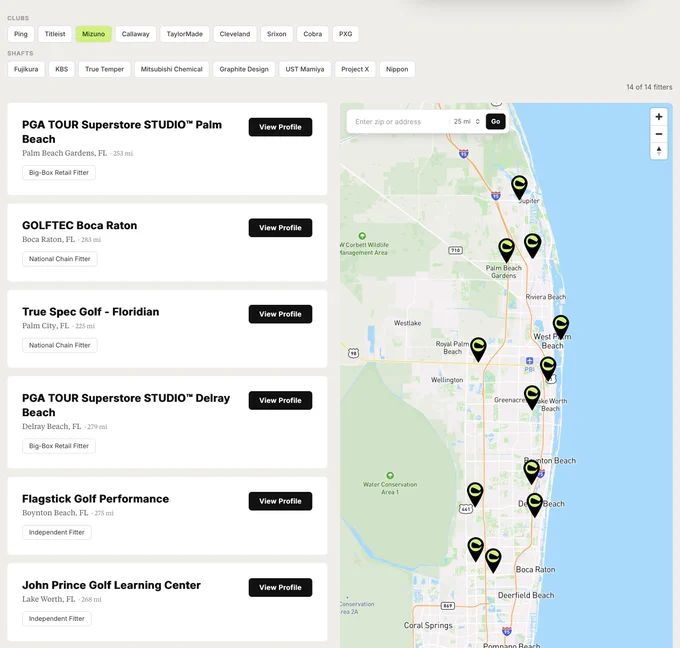Click the Big-Box Retail Fitter tag under Palm Beach

[x=59, y=173]
